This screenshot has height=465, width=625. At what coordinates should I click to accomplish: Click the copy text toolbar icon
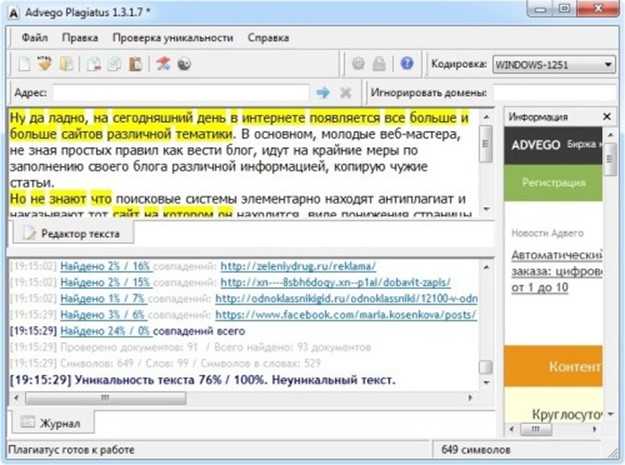pyautogui.click(x=114, y=64)
